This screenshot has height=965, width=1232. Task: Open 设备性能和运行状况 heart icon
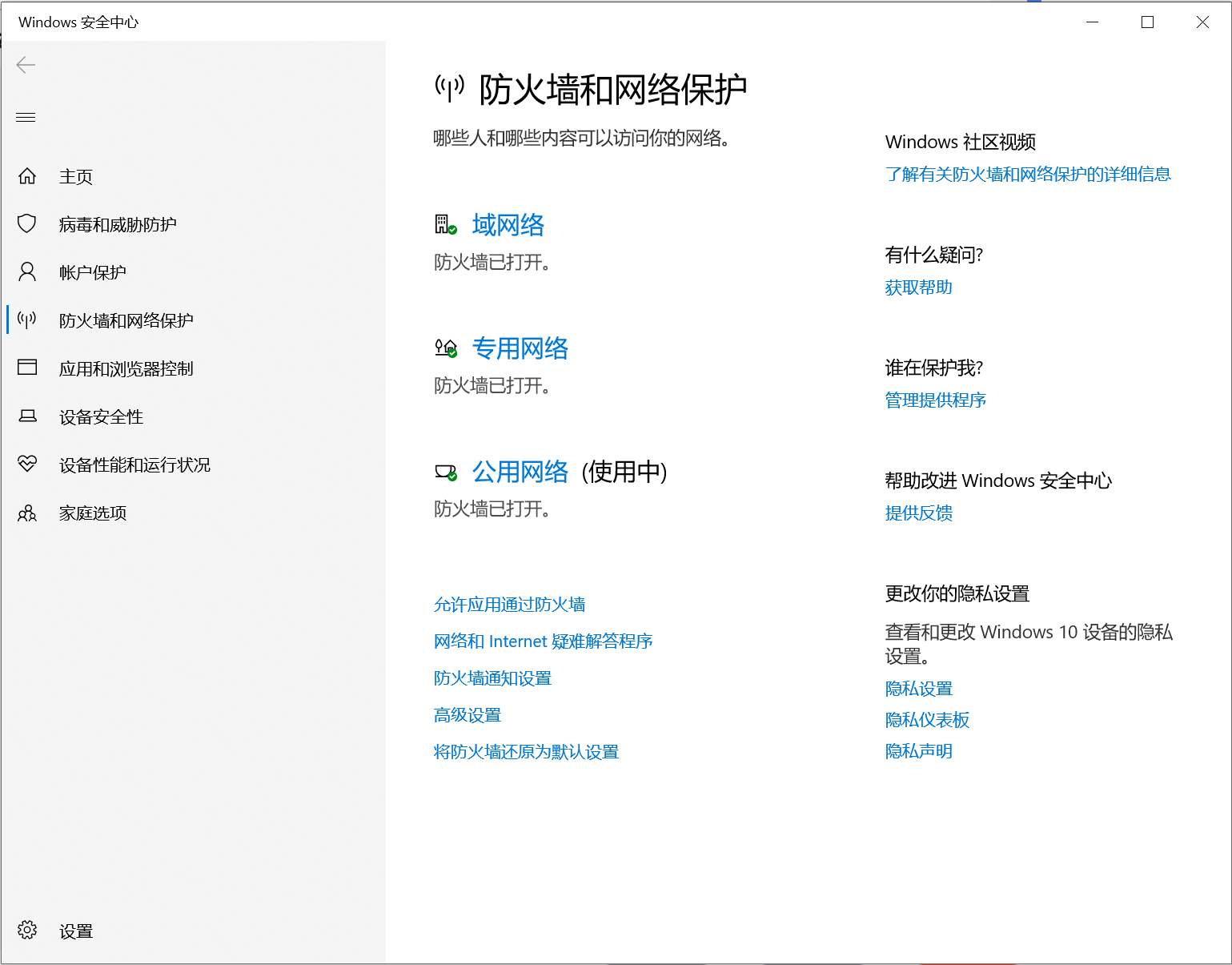point(26,464)
